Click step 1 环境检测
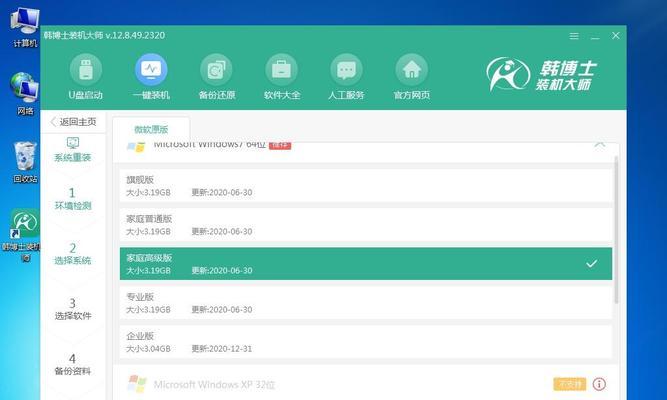 (73, 199)
